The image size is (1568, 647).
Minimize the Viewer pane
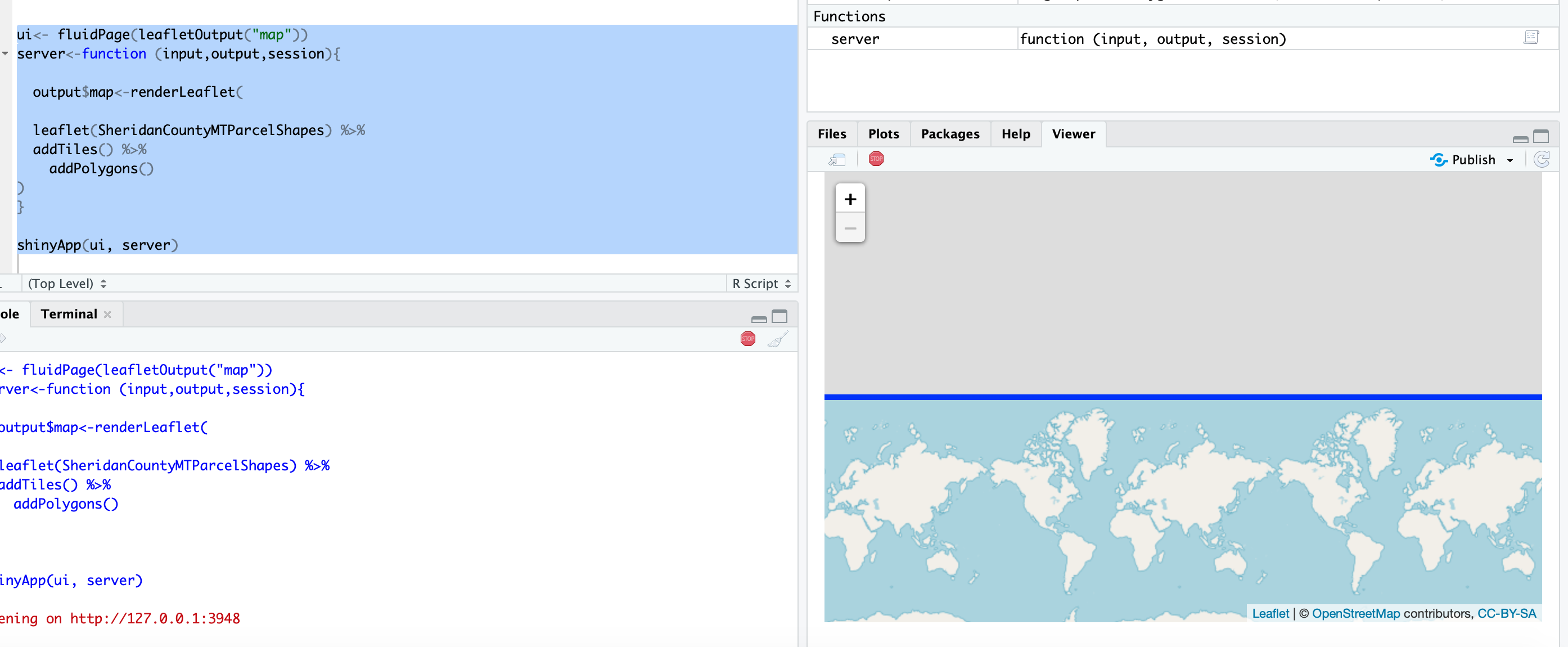(x=1520, y=138)
